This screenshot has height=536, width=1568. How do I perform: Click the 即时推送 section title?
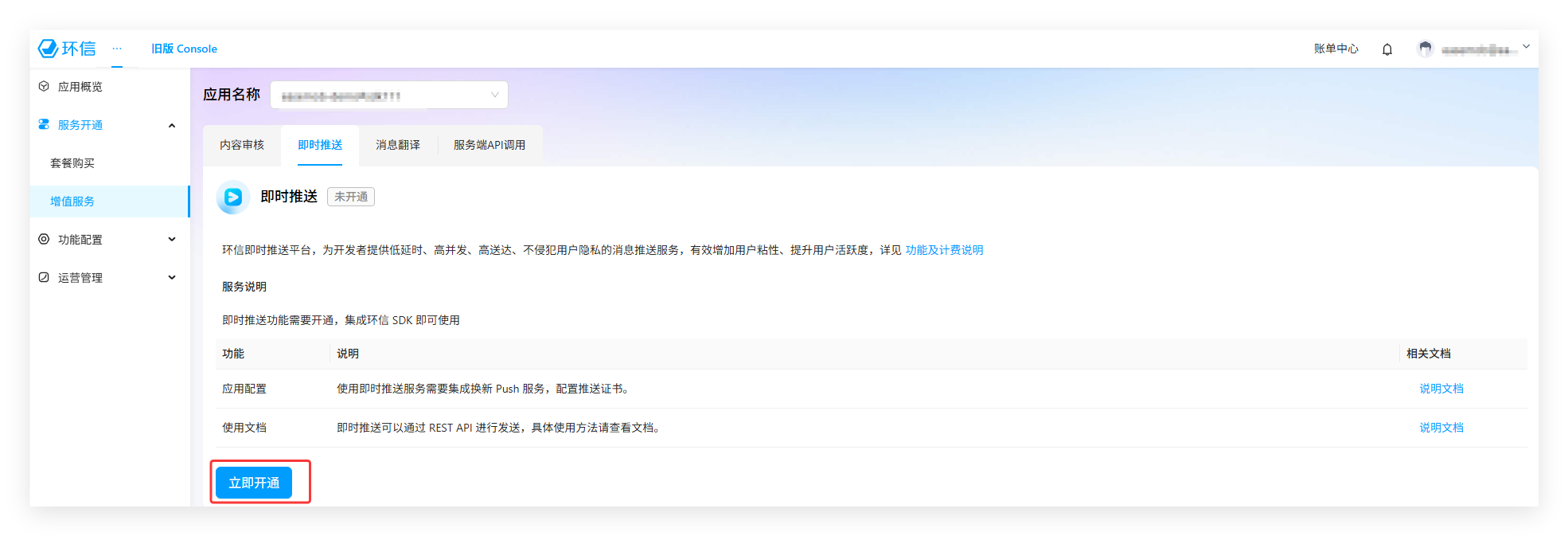[x=289, y=197]
